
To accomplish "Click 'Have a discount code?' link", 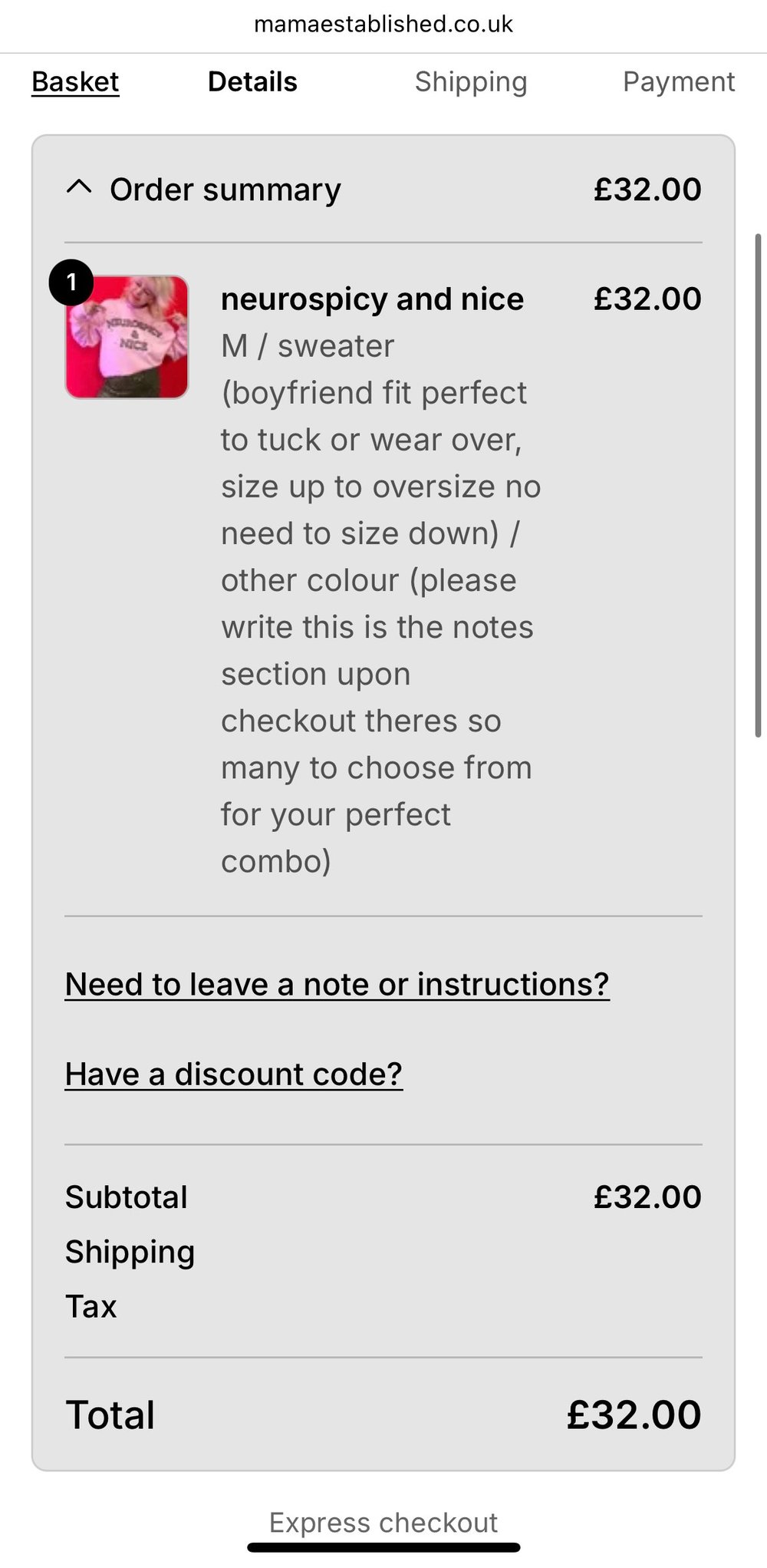I will 233,1074.
